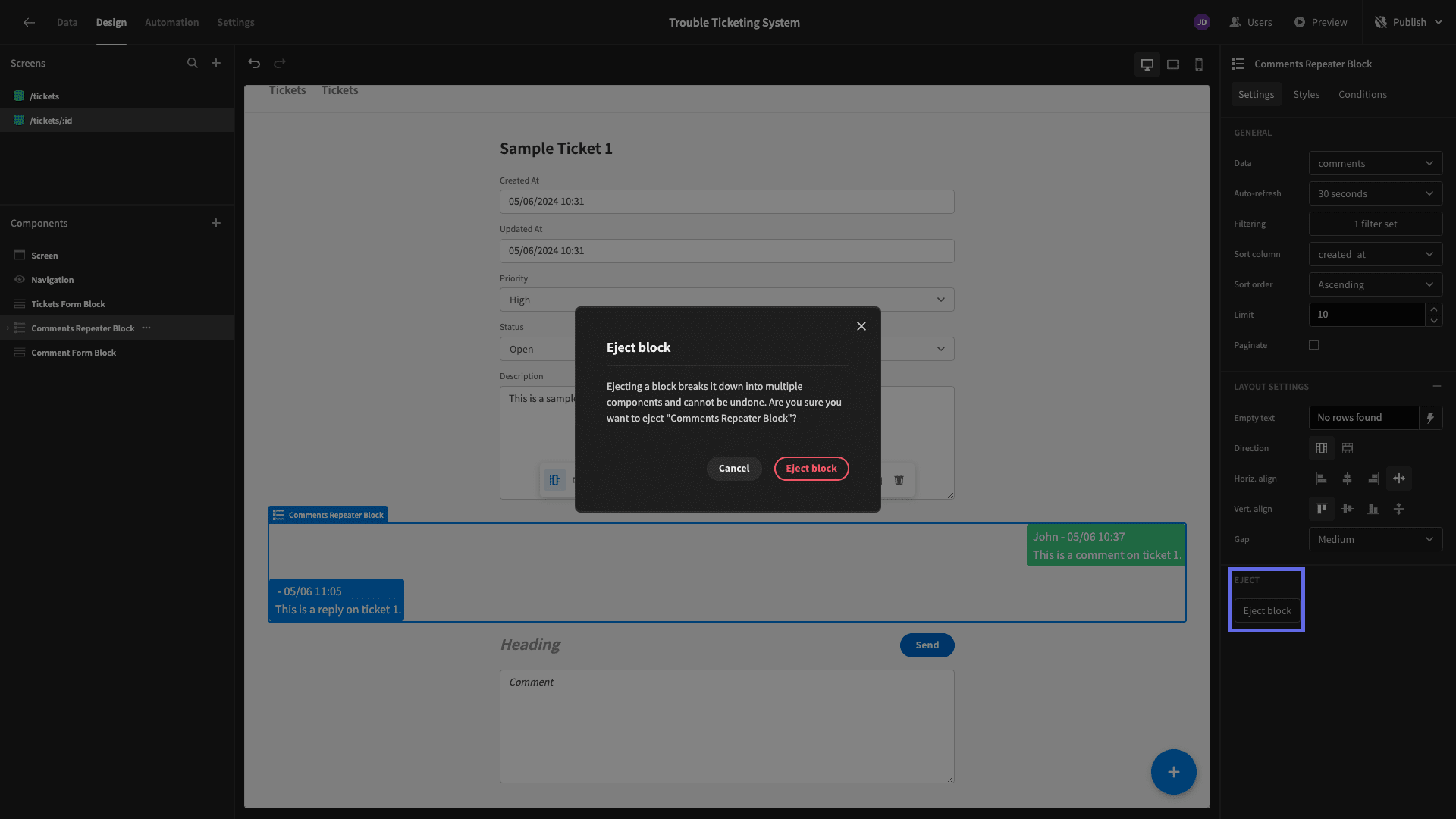Align horizontally to center
The height and width of the screenshot is (819, 1456).
coord(1348,479)
